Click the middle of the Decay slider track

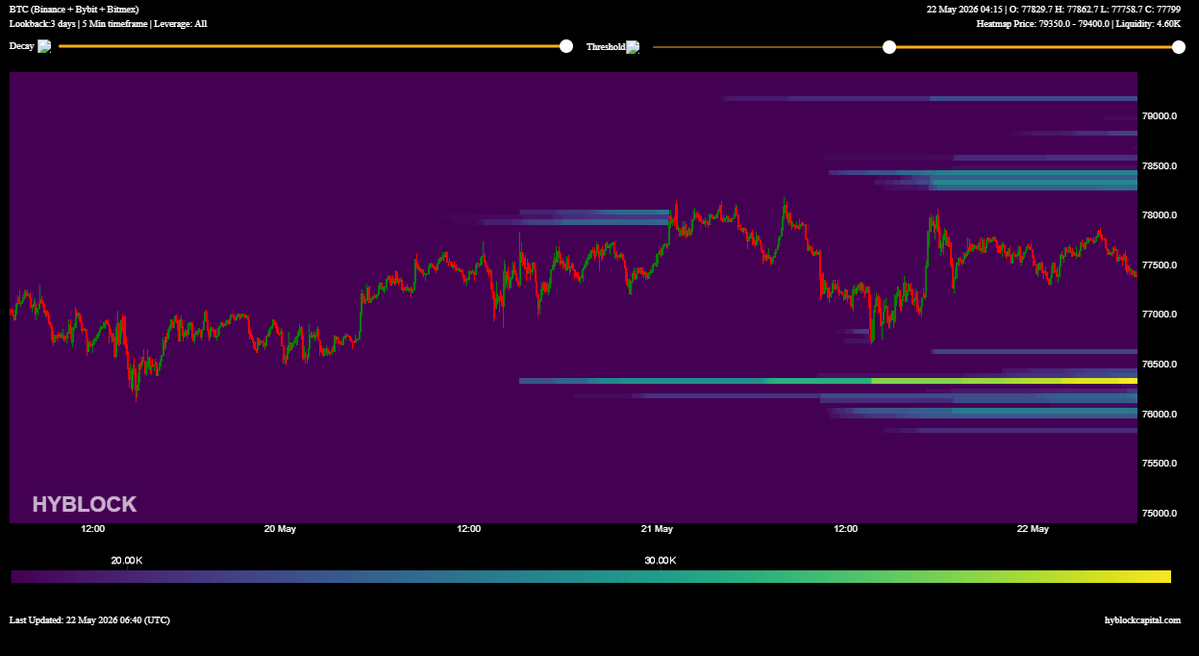(x=312, y=47)
